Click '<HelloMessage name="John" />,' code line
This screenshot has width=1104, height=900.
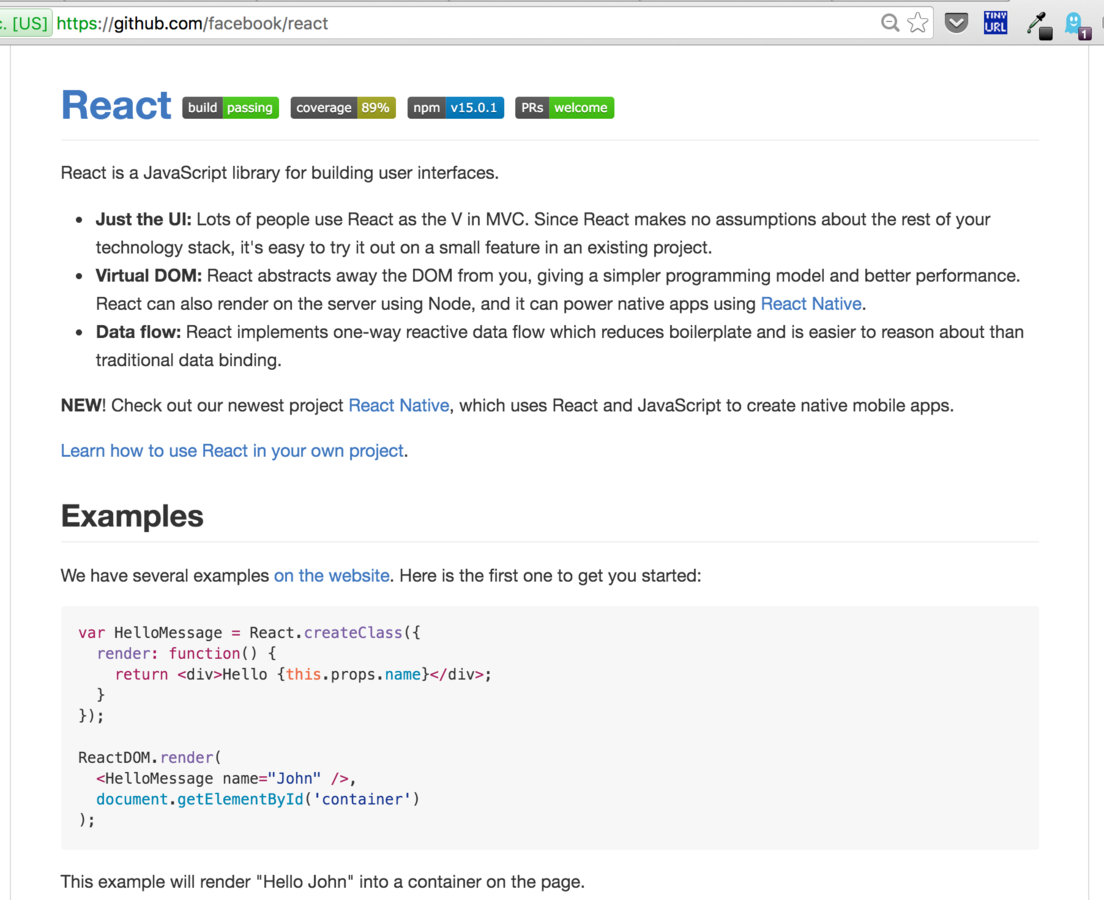[x=227, y=778]
